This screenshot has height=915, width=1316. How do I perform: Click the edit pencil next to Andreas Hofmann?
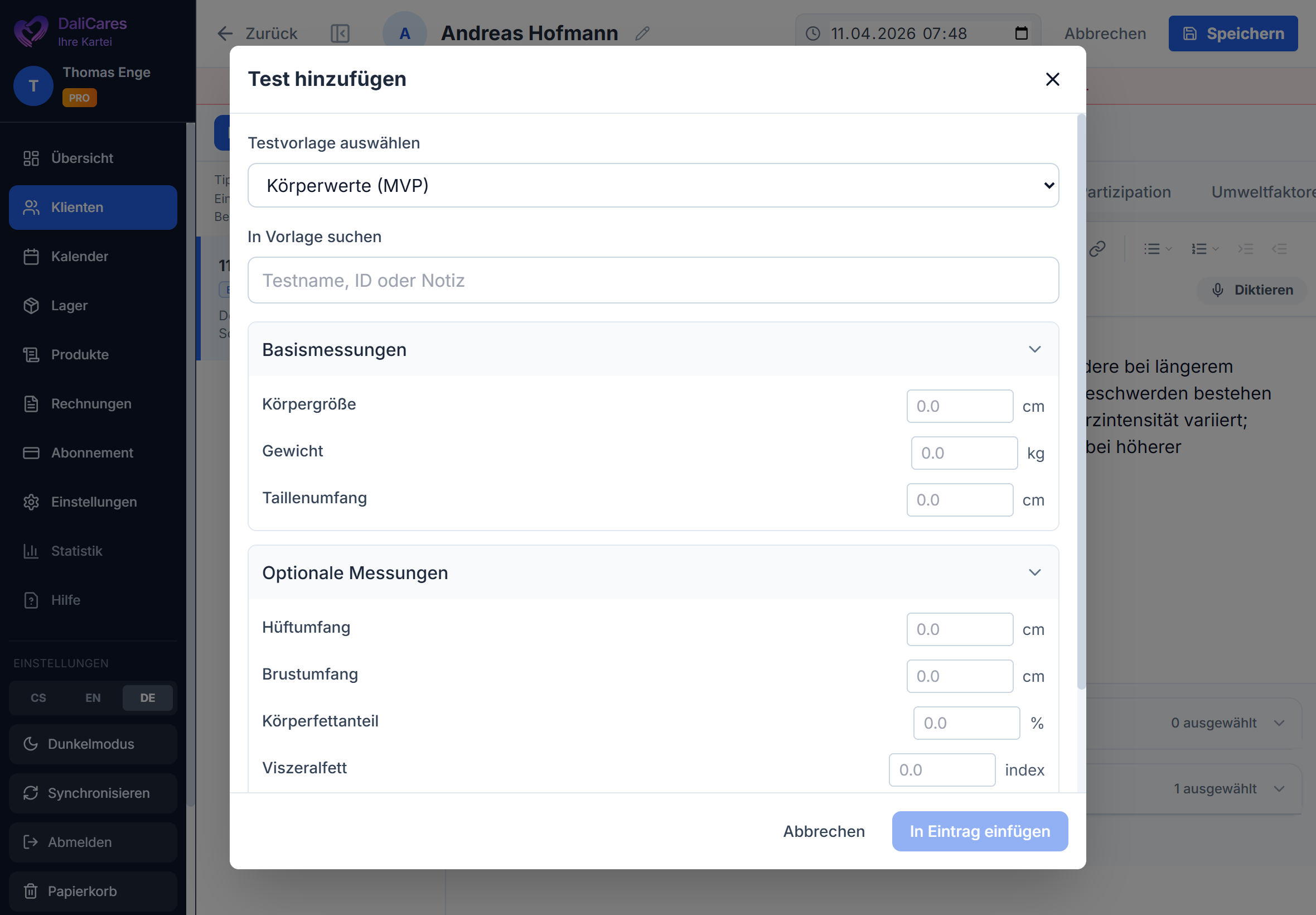click(642, 33)
